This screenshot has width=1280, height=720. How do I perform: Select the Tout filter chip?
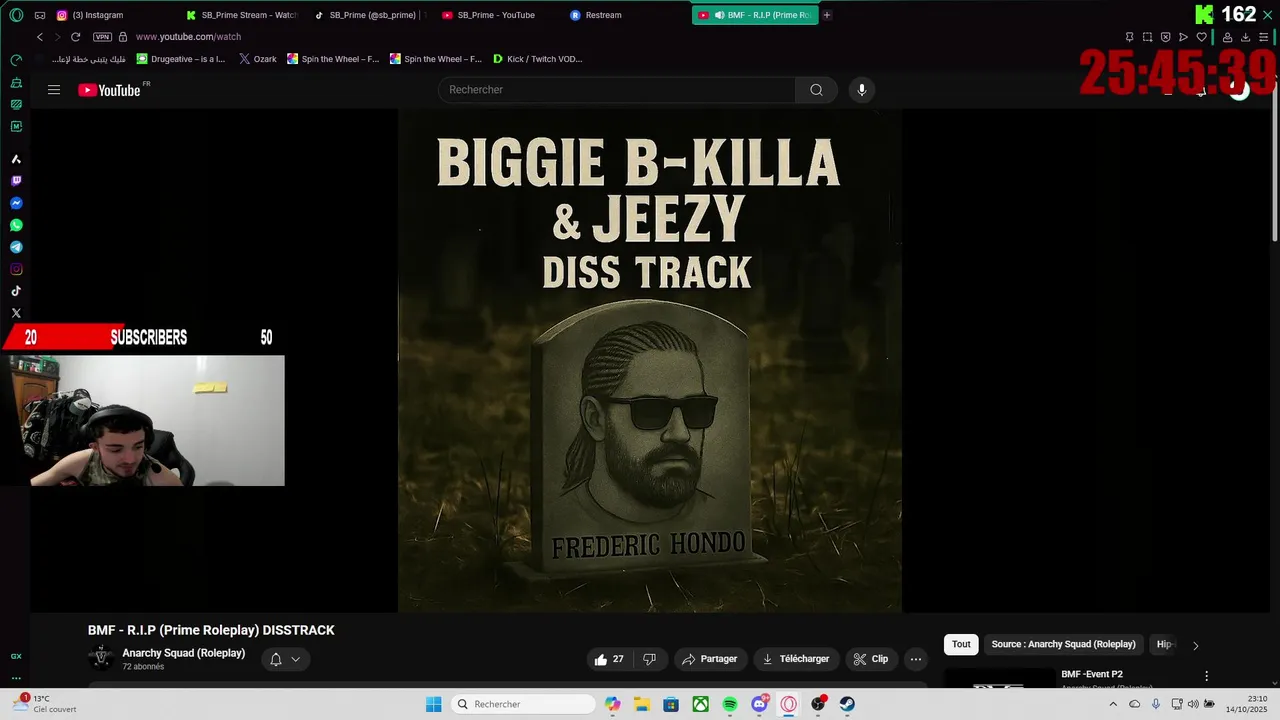click(961, 644)
